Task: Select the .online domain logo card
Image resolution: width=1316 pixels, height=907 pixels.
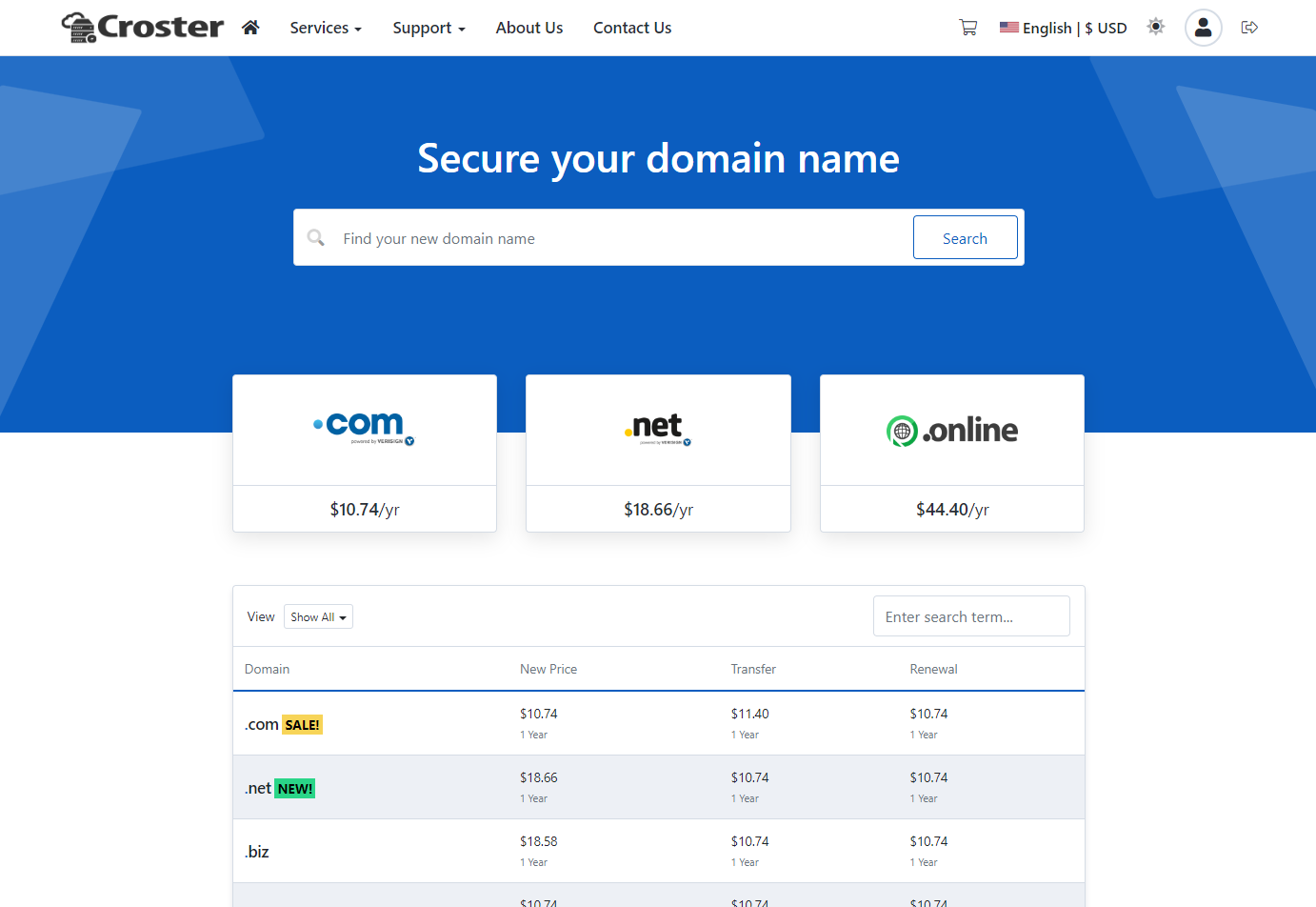Action: (952, 431)
